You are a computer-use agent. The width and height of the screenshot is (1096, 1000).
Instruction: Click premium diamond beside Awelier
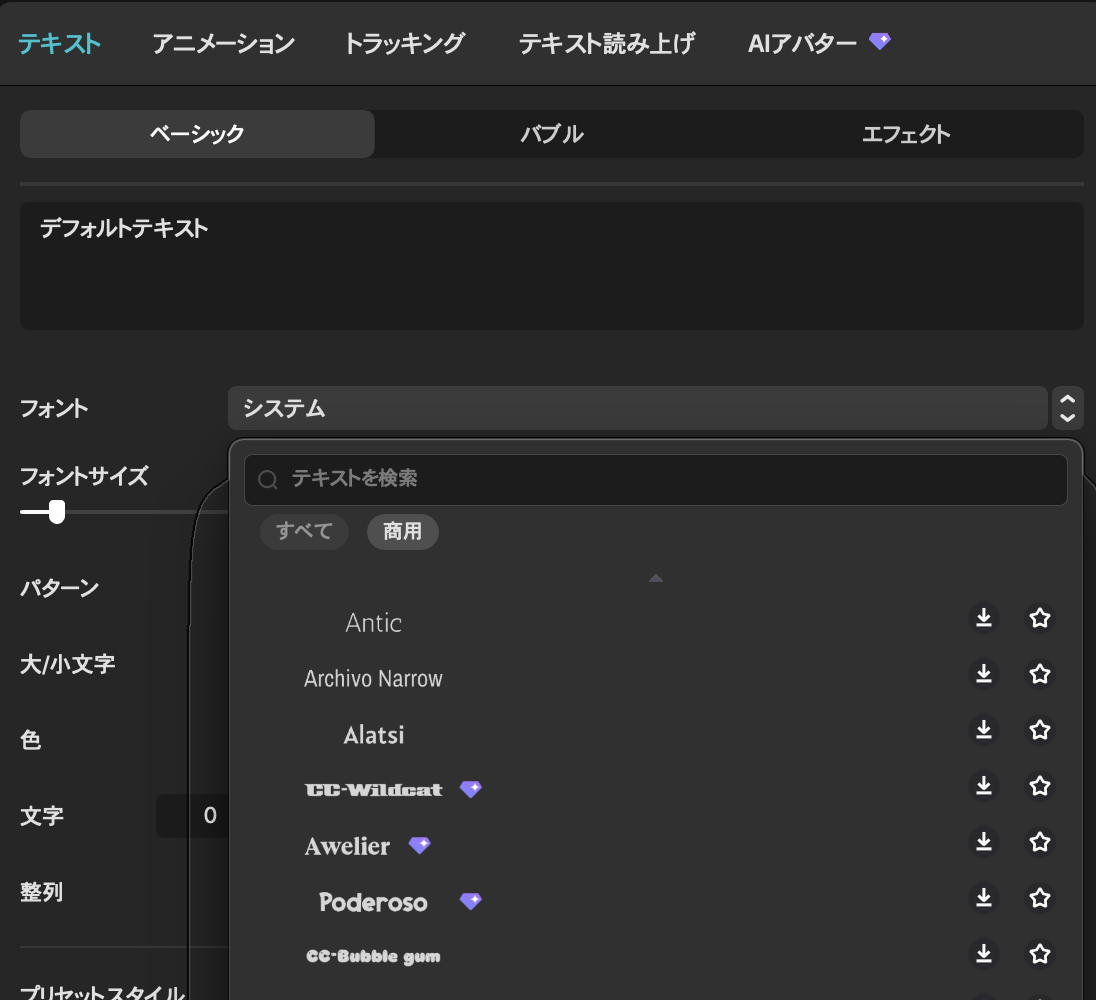[x=419, y=845]
